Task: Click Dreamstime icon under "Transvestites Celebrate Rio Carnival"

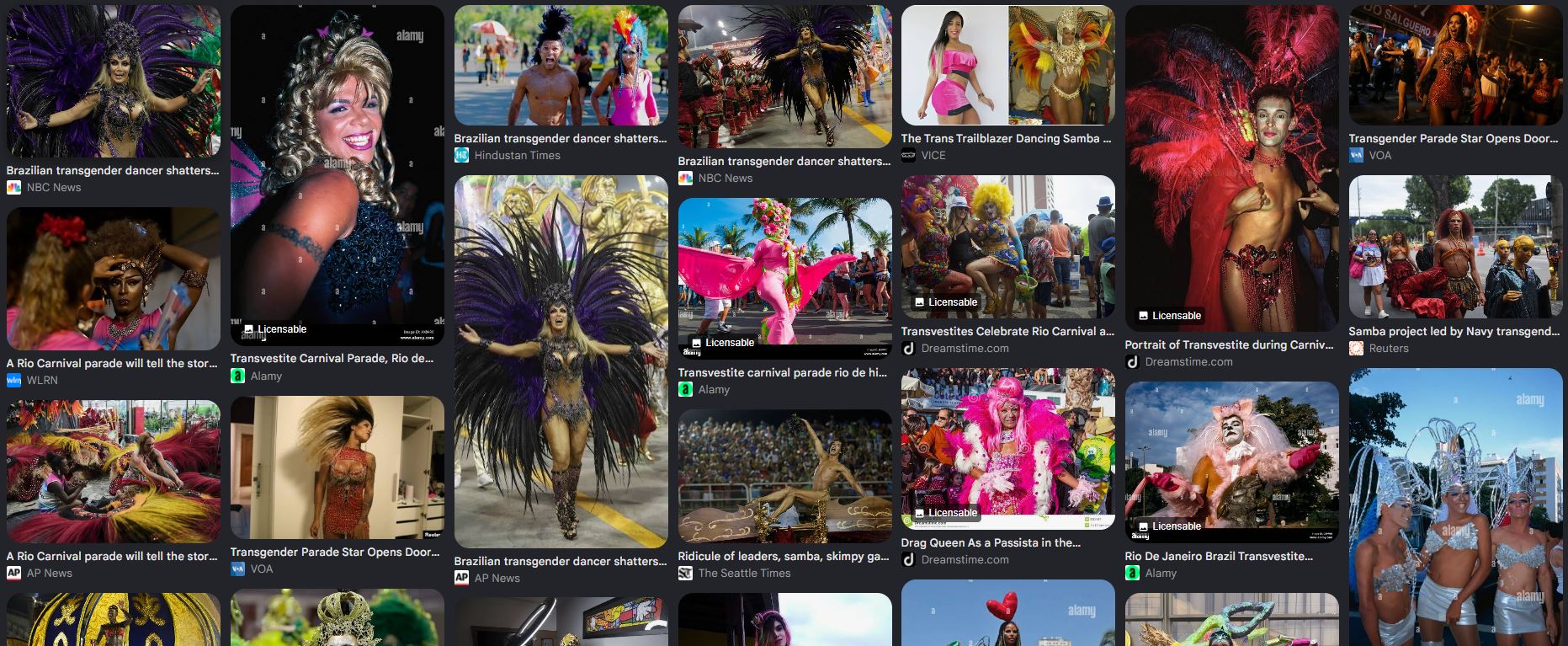Action: pyautogui.click(x=908, y=349)
